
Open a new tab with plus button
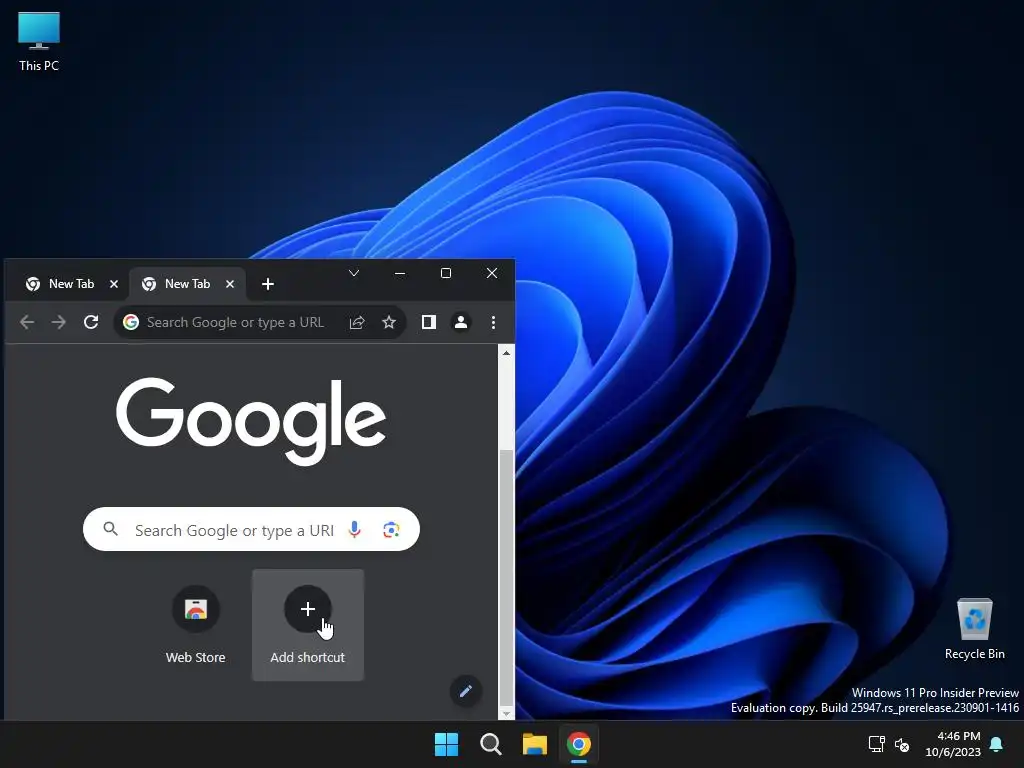268,284
